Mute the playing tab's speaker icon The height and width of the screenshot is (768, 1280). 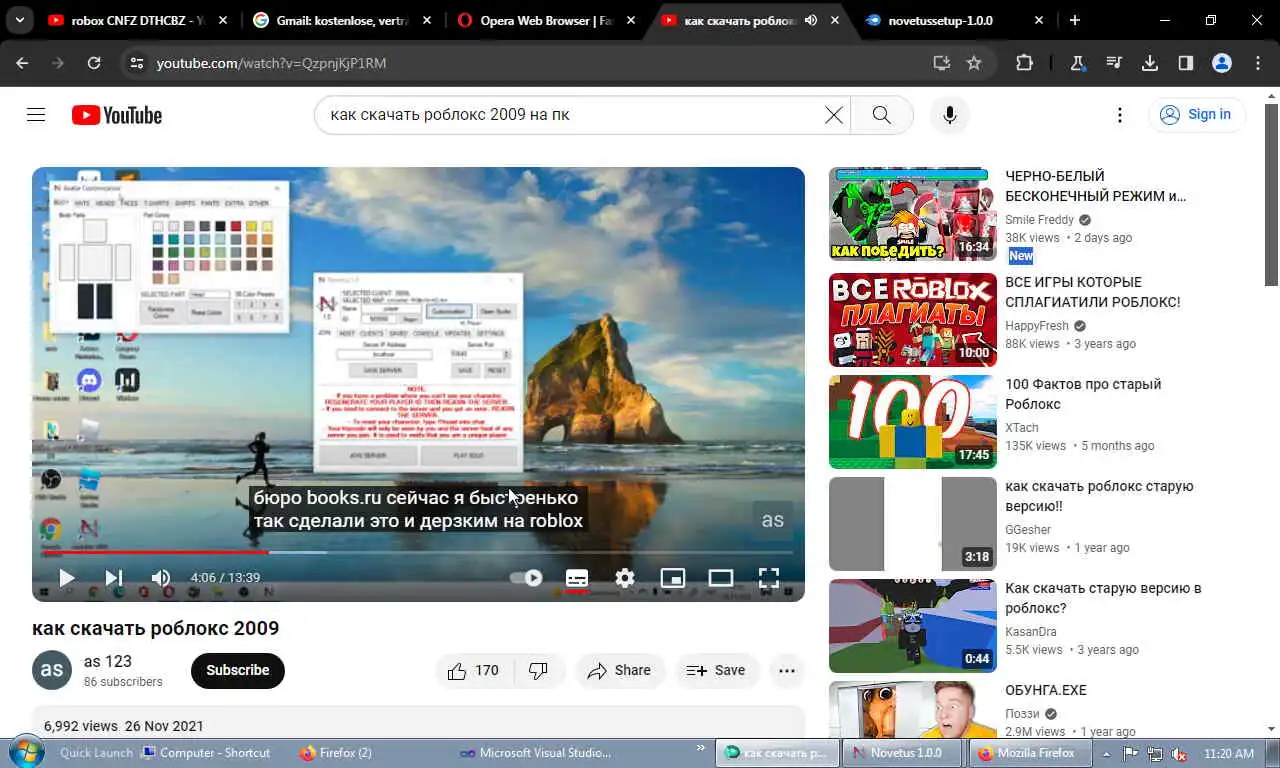click(x=810, y=20)
